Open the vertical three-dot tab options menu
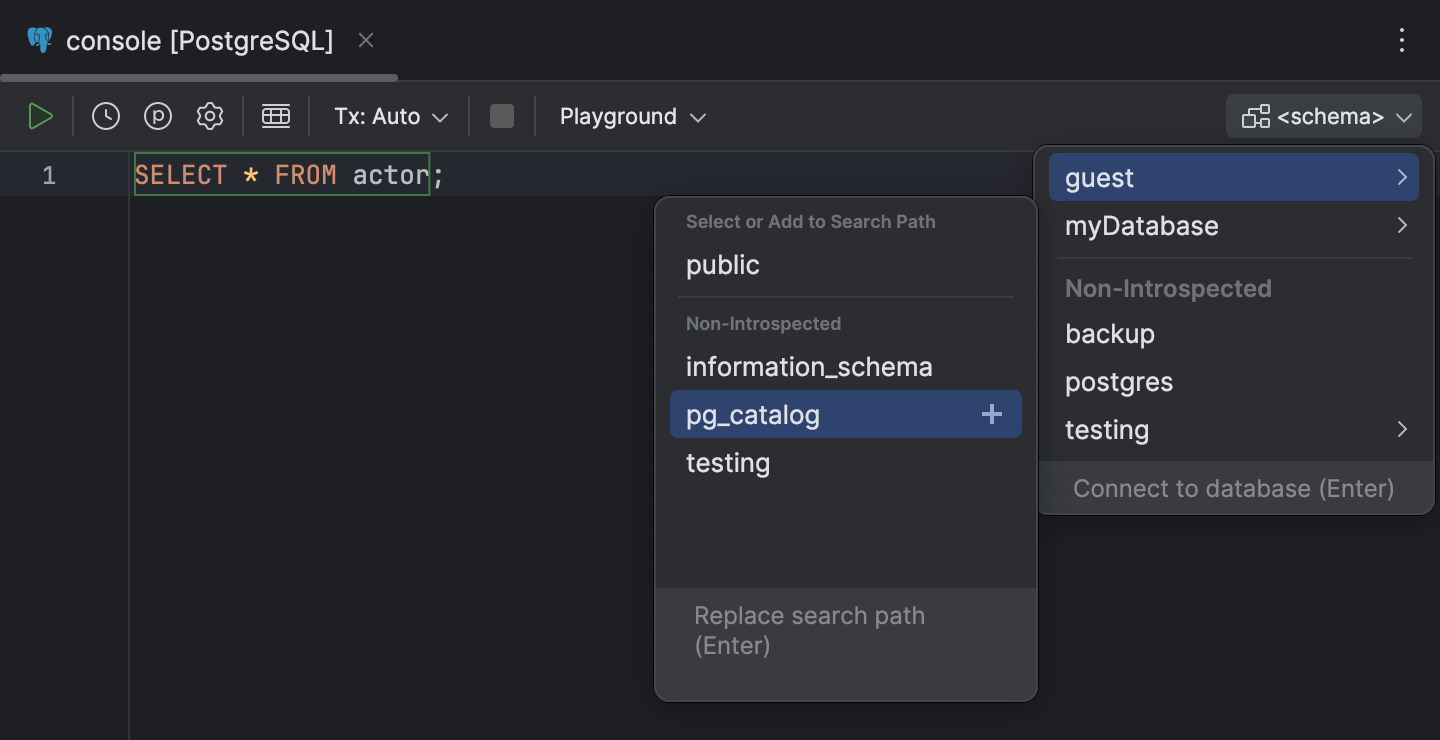Viewport: 1440px width, 740px height. coord(1402,41)
